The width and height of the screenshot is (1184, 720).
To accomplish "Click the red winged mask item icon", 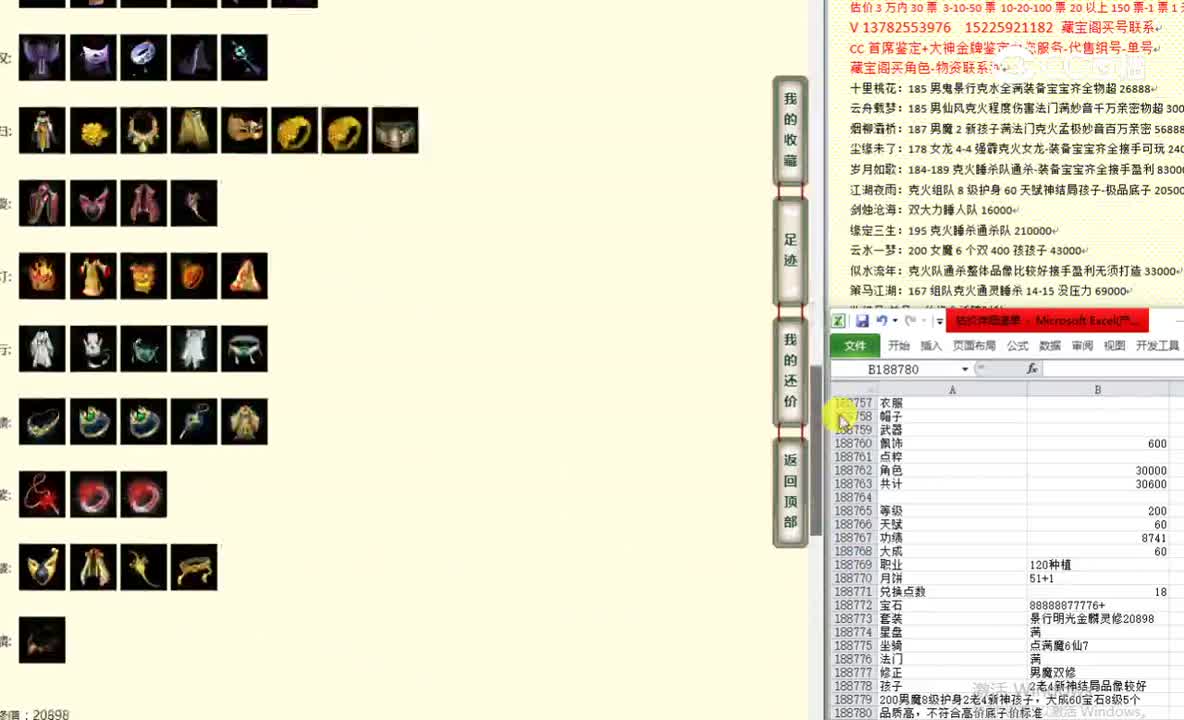I will (94, 203).
